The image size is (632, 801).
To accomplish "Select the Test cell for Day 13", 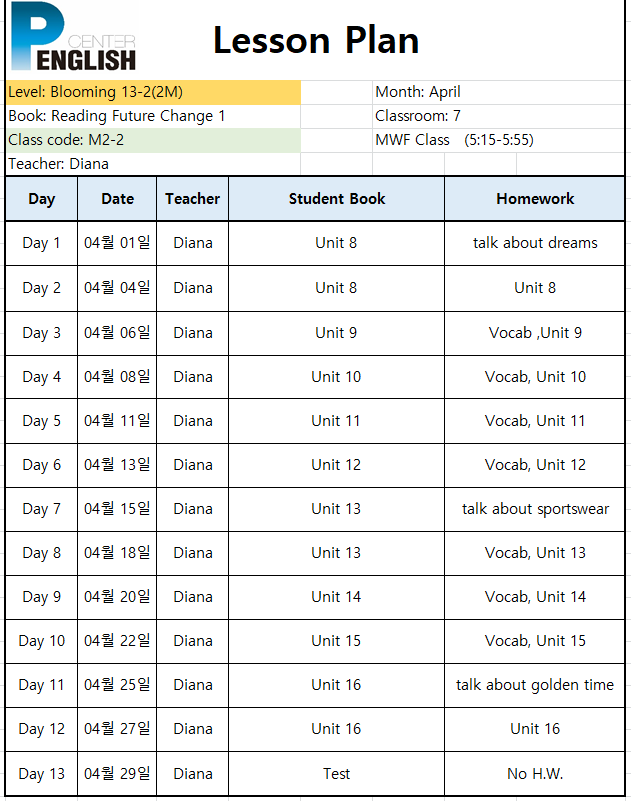I will click(x=336, y=774).
